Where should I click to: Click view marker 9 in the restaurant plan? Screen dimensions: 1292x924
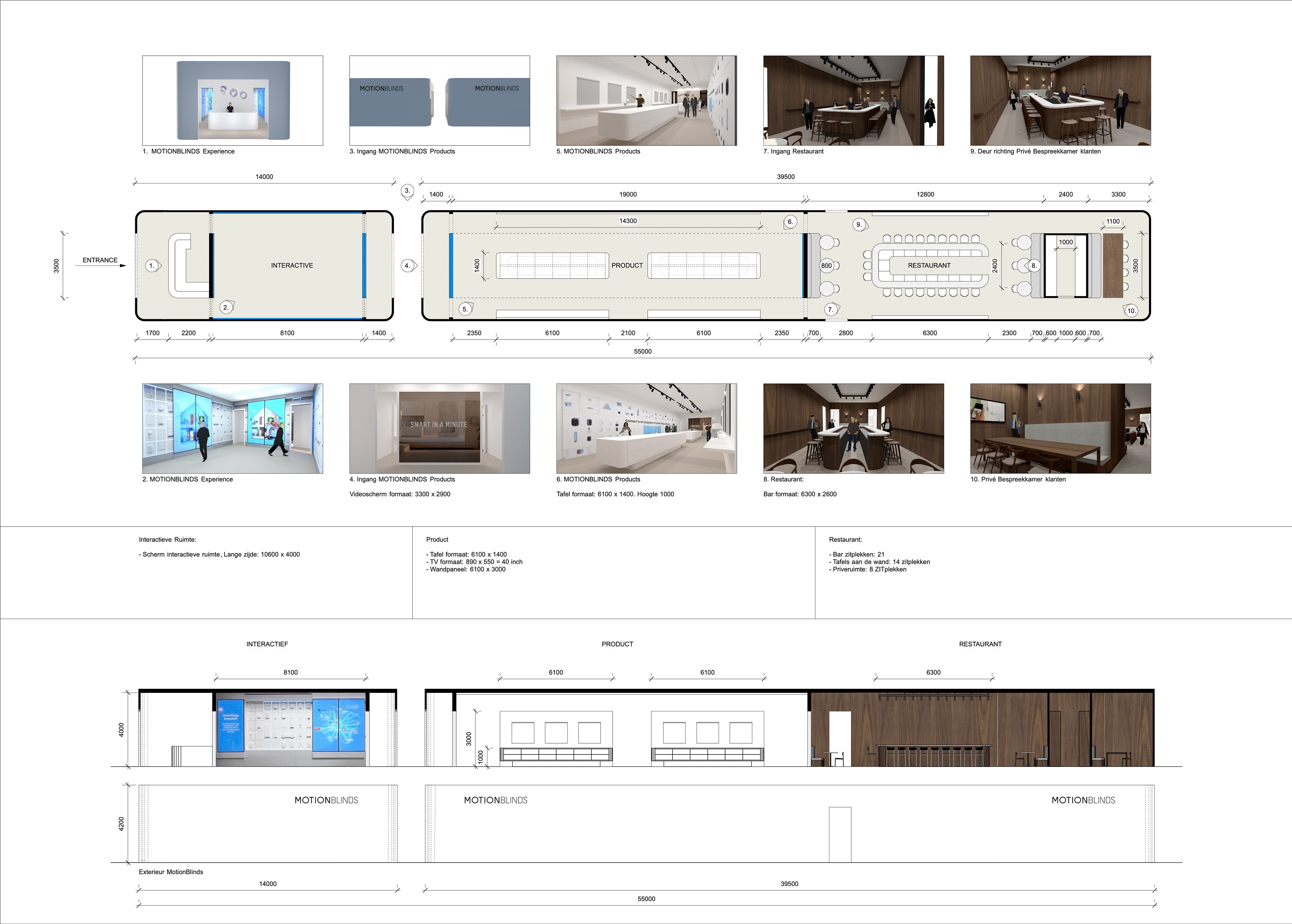[860, 225]
